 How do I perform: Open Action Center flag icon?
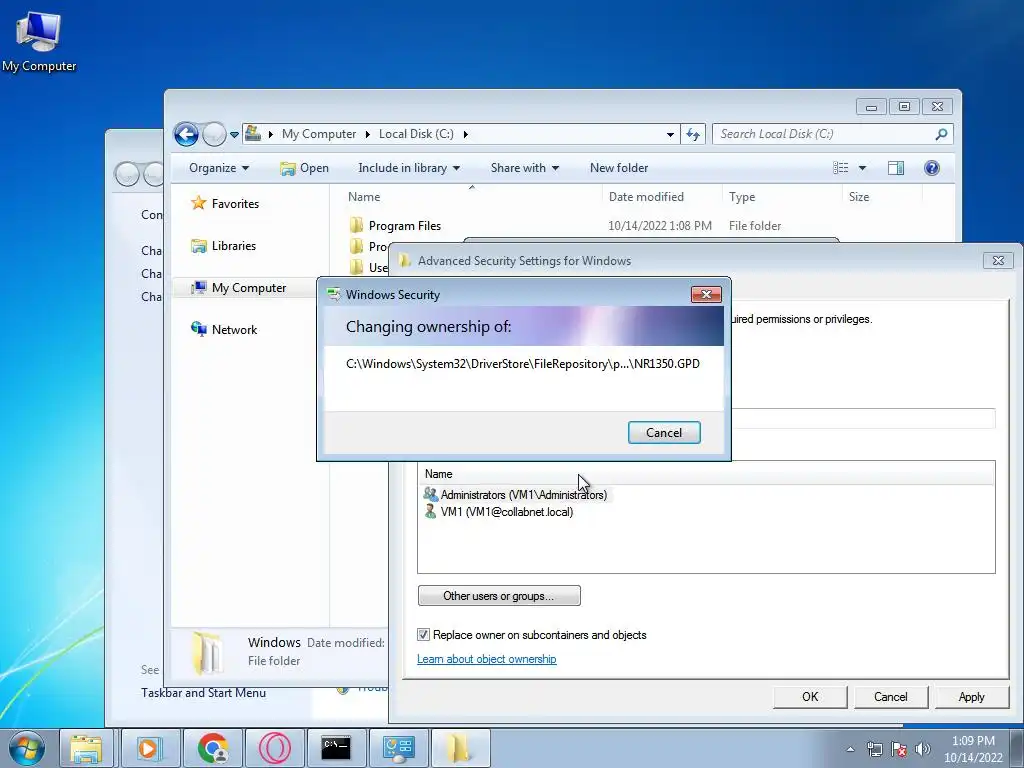tap(899, 749)
